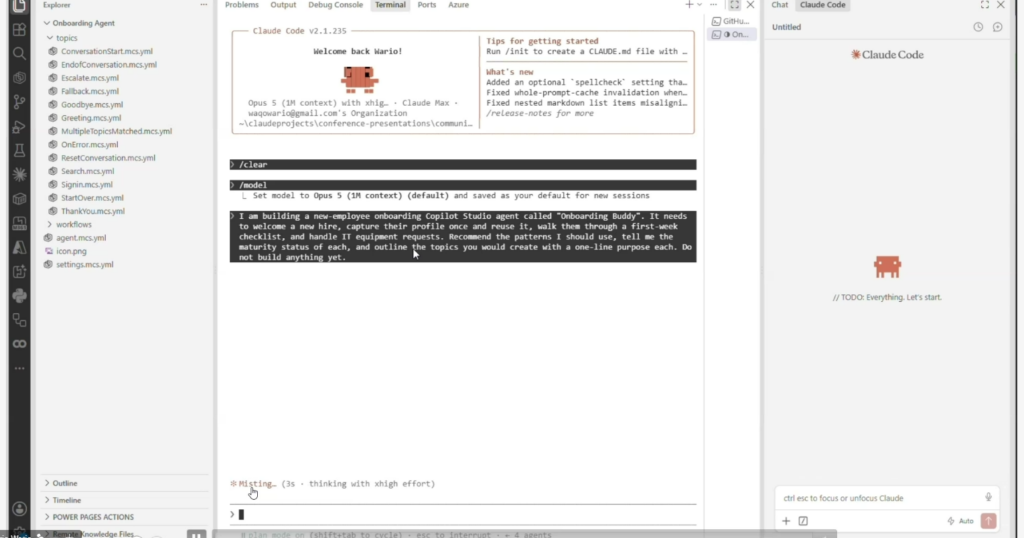Screen dimensions: 1024x538
Task: Open the Extensions view in activity bar
Action: tap(20, 30)
